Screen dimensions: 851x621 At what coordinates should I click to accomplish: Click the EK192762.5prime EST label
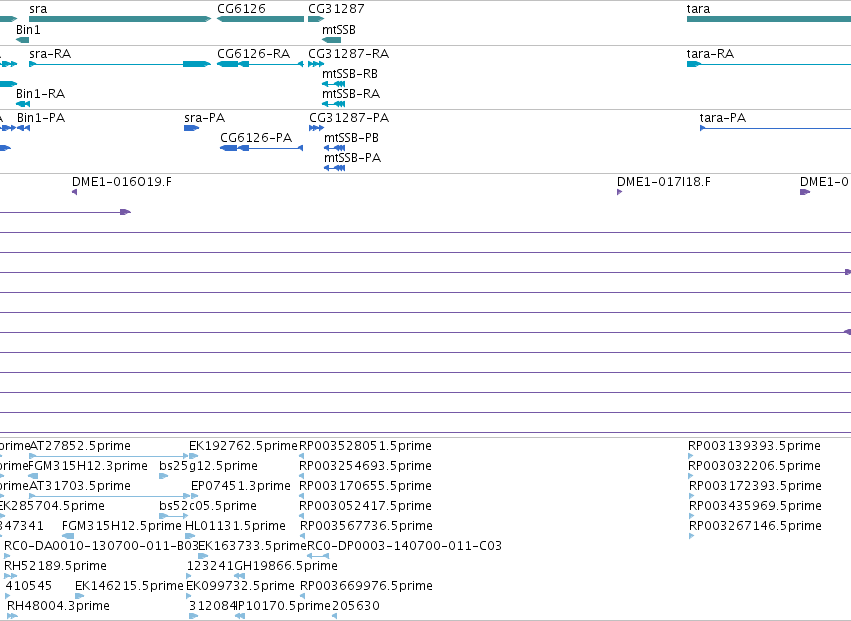(243, 446)
